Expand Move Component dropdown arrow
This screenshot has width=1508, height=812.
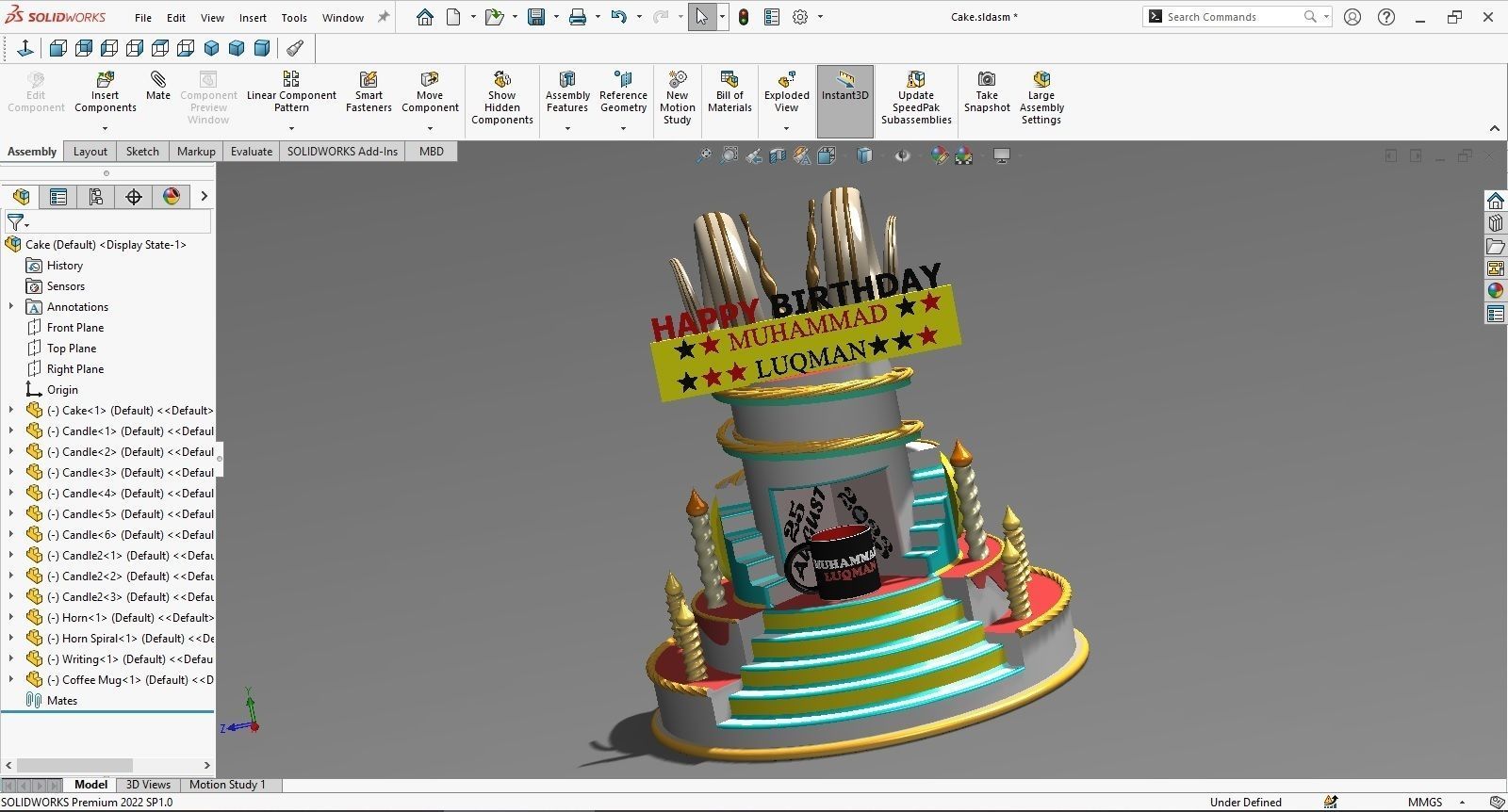click(430, 128)
